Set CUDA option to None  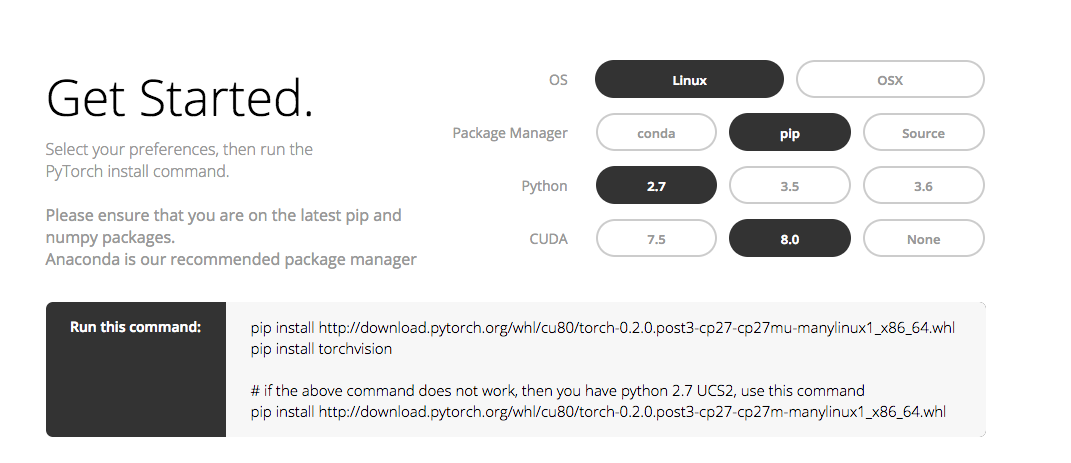coord(923,239)
